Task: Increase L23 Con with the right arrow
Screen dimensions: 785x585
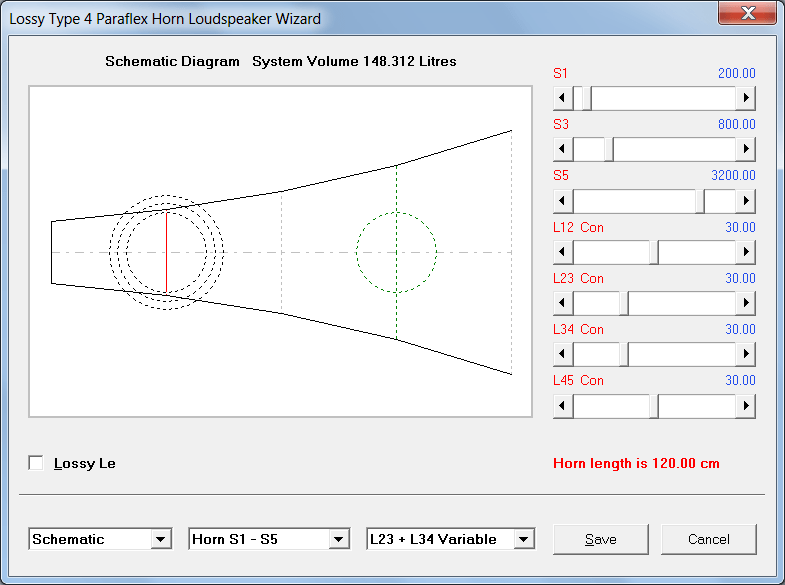Action: click(x=745, y=303)
